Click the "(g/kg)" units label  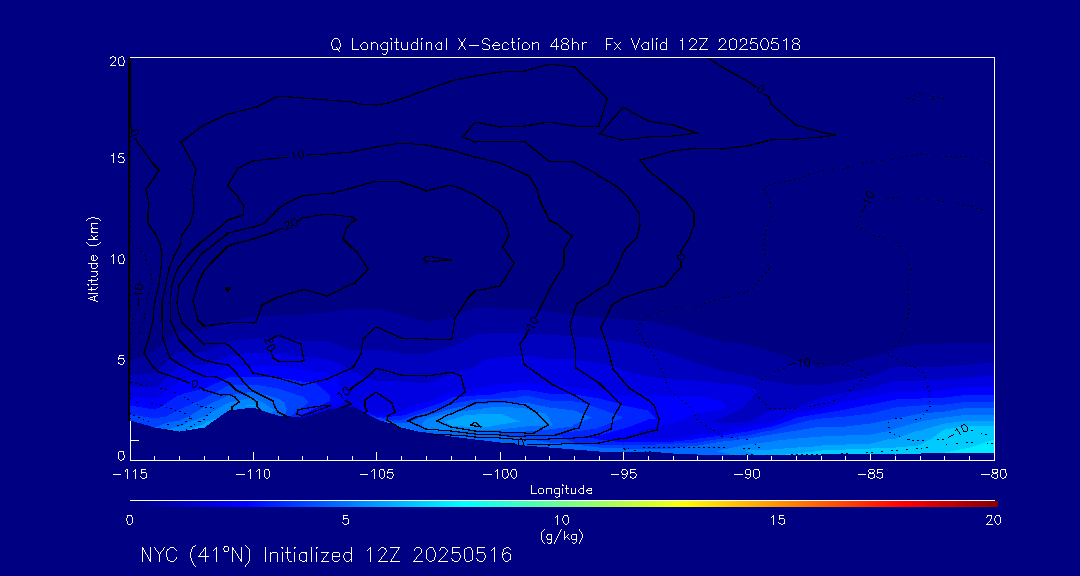pyautogui.click(x=562, y=534)
